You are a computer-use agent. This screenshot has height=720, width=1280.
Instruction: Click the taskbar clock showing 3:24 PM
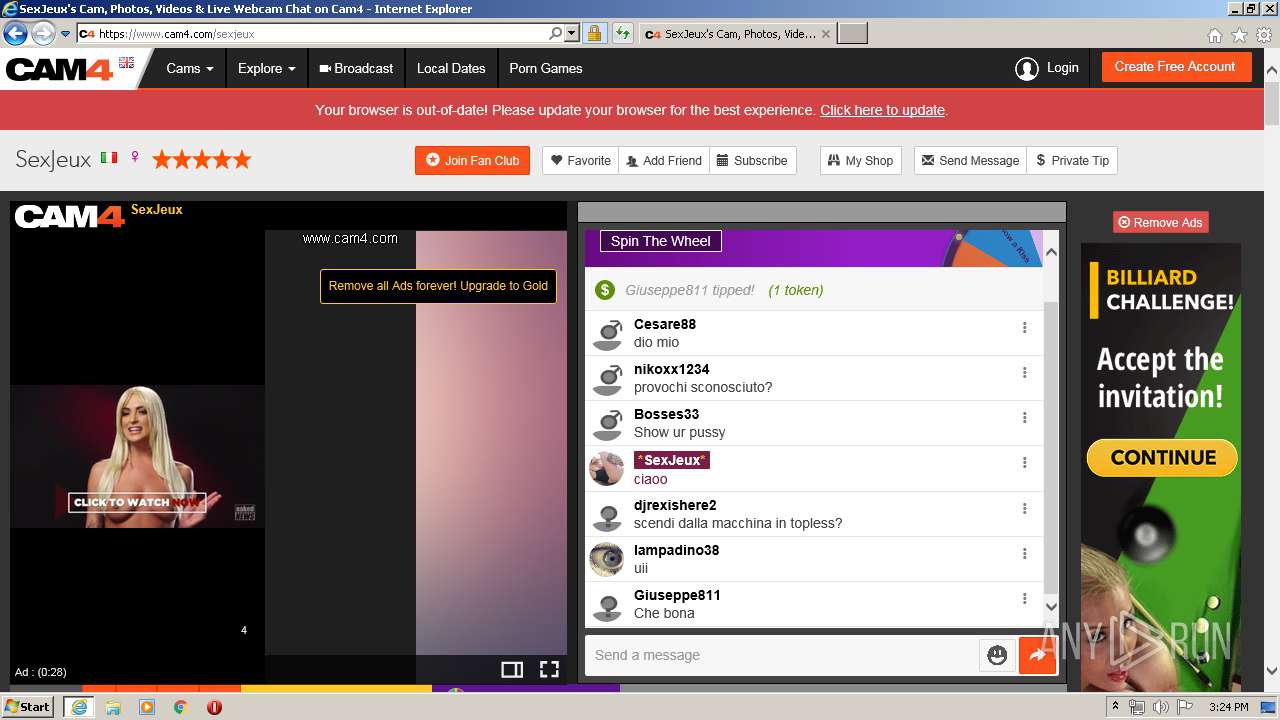(1228, 707)
